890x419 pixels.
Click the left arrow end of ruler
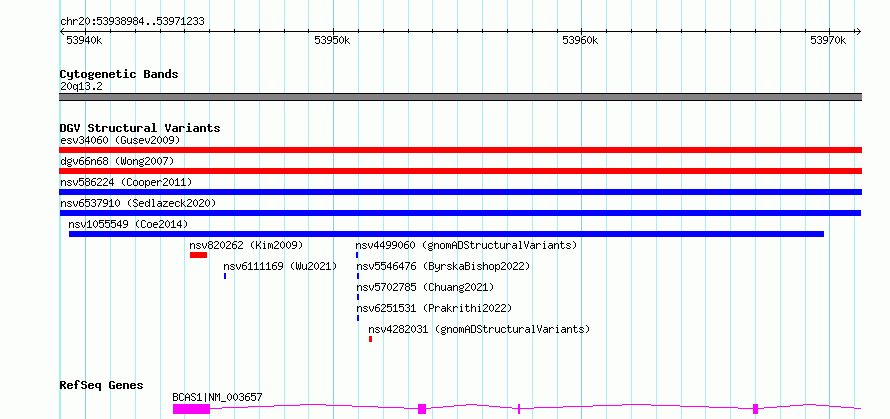63,32
